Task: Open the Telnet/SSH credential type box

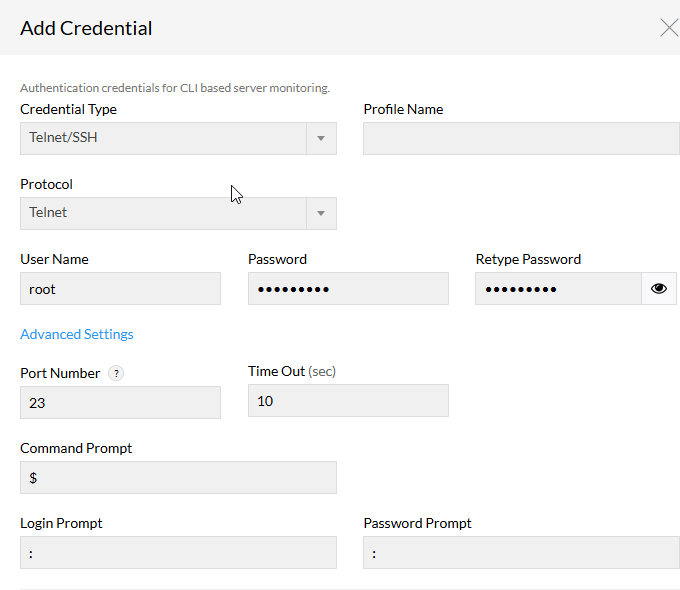Action: click(x=164, y=139)
